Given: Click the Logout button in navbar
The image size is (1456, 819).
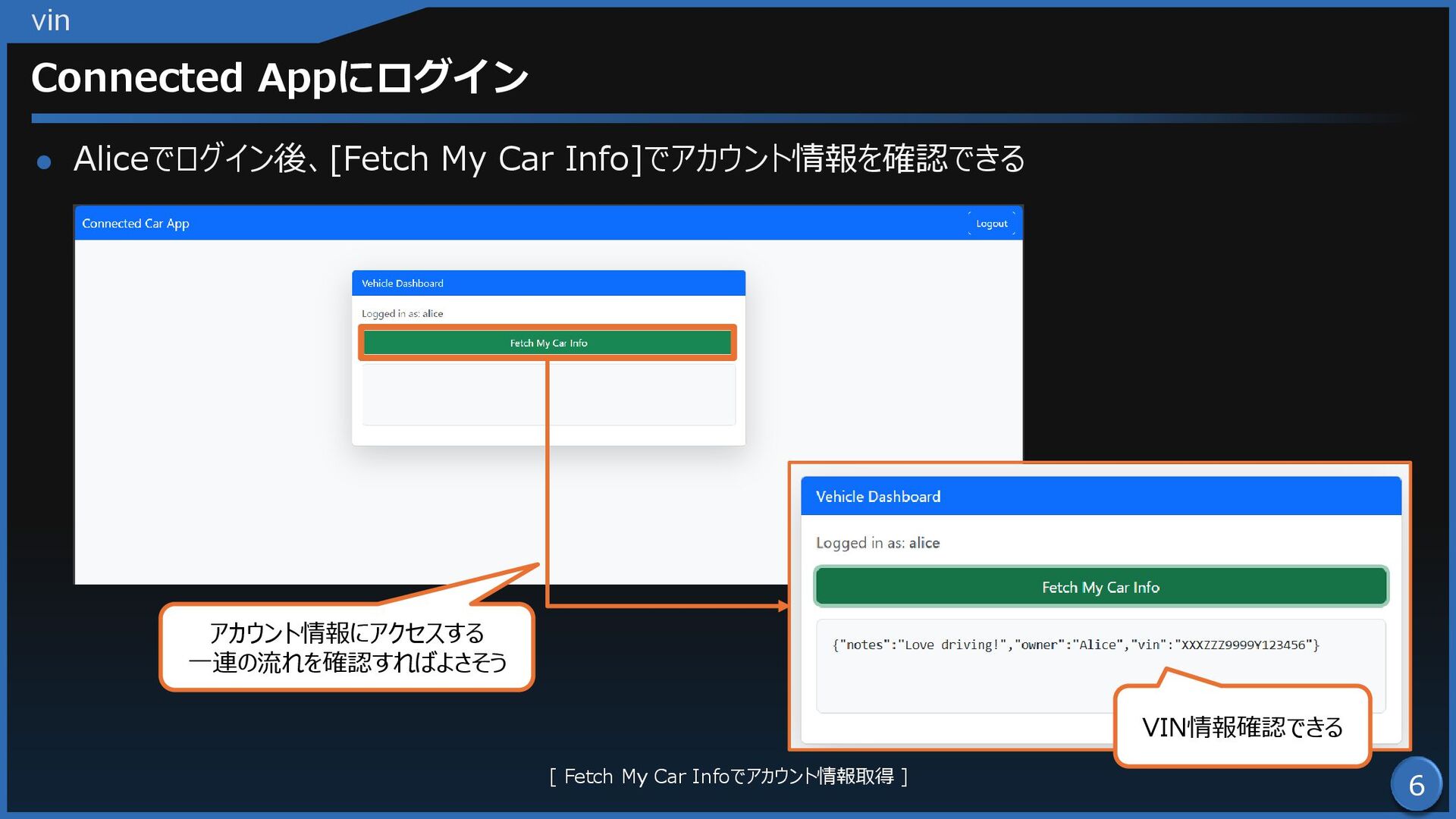Looking at the screenshot, I should [991, 224].
